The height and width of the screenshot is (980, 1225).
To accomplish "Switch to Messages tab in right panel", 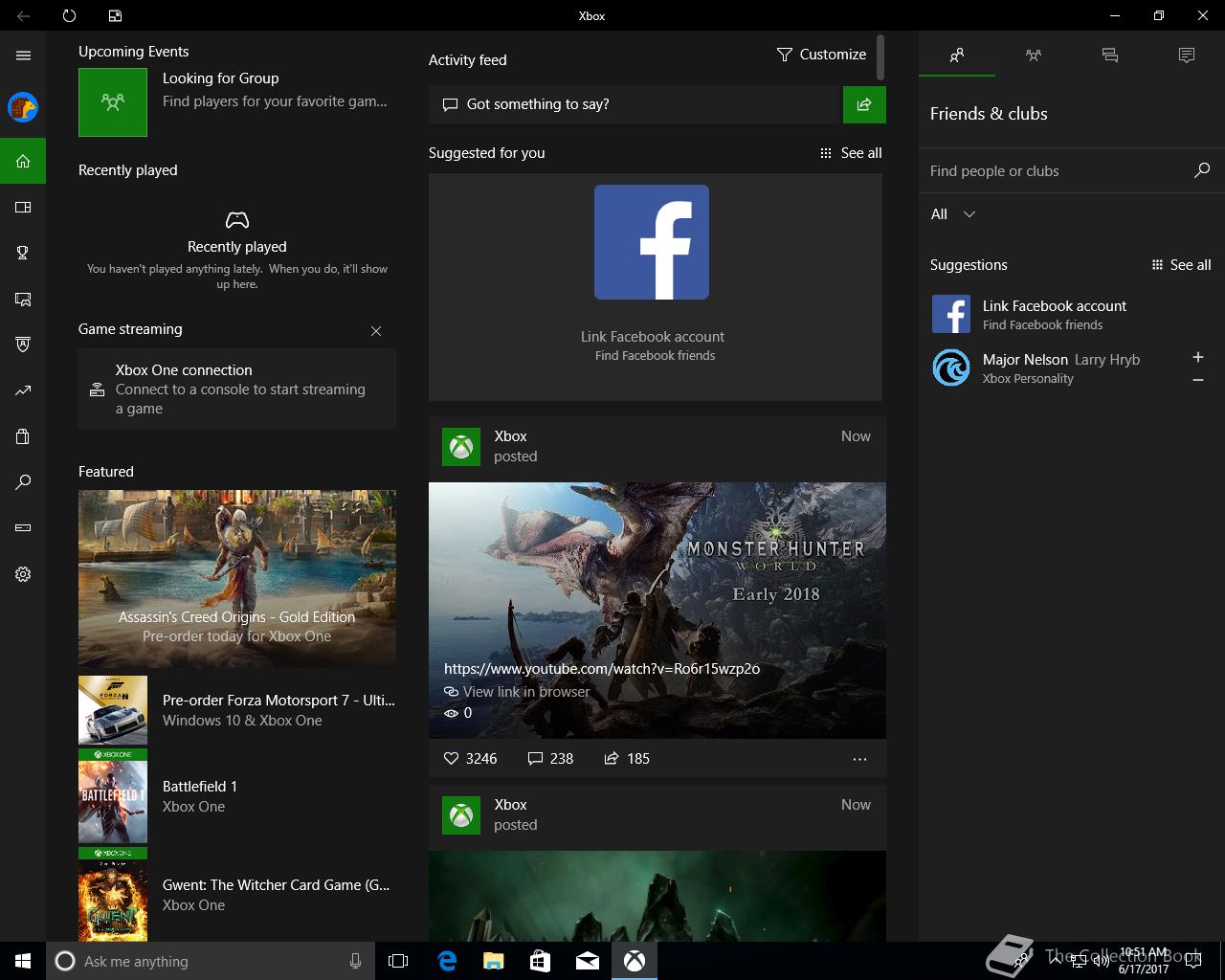I will 1110,56.
